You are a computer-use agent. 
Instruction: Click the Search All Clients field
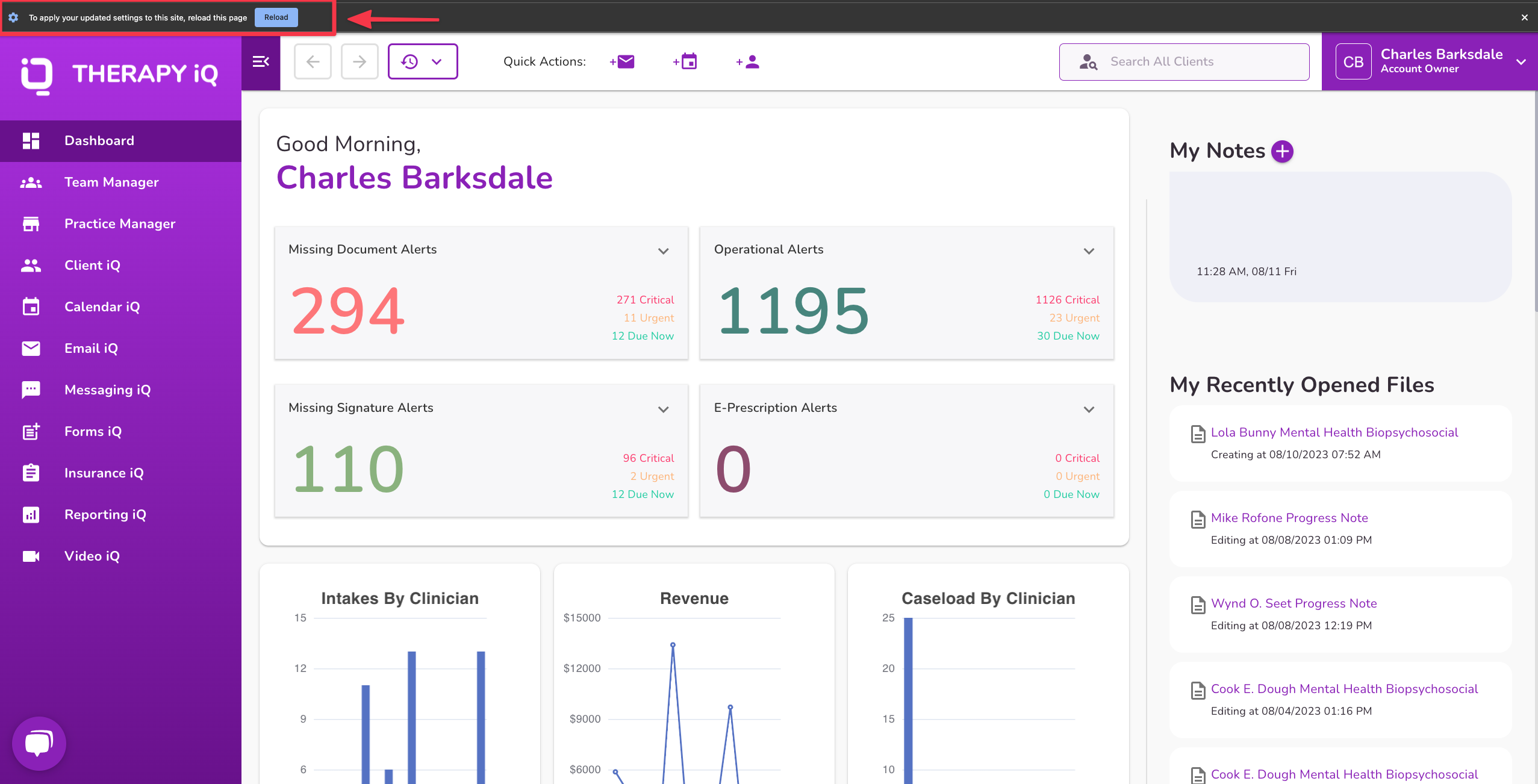click(1184, 61)
